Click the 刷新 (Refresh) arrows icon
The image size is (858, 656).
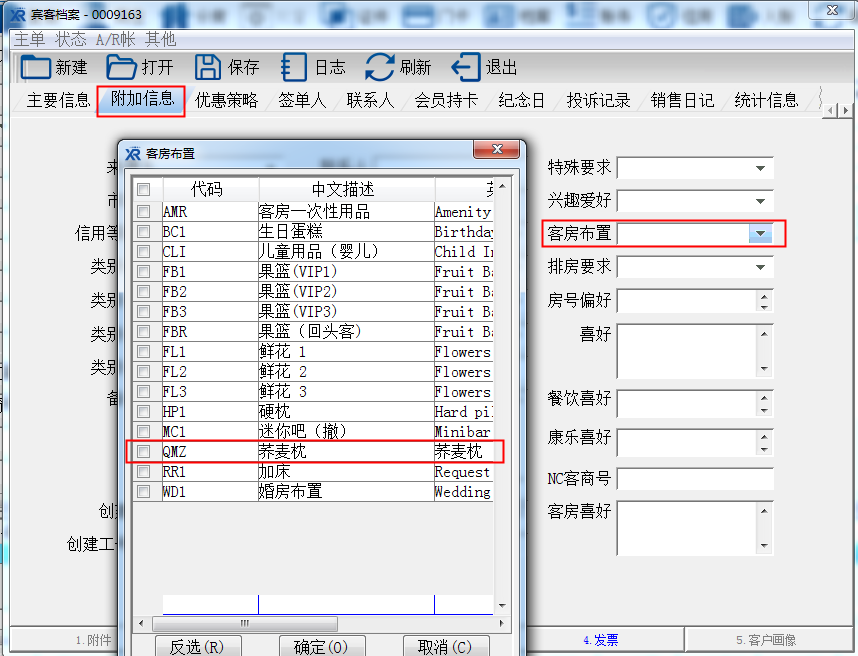[x=379, y=67]
